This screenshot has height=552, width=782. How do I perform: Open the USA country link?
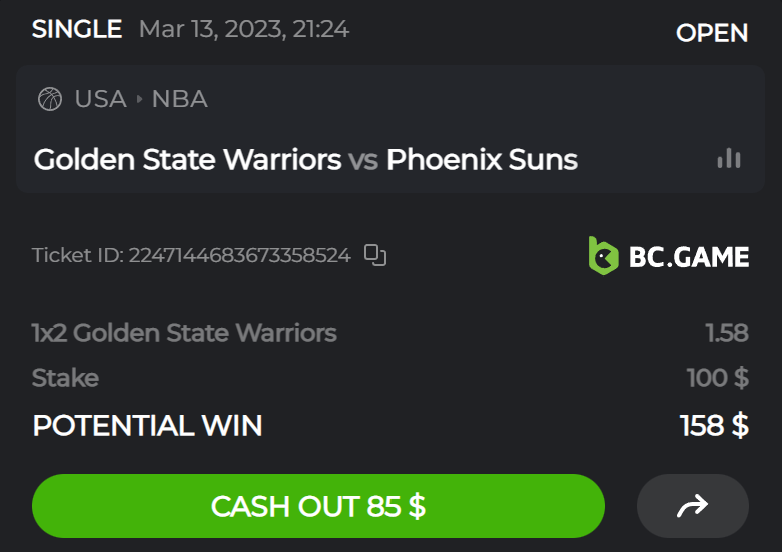(x=100, y=99)
